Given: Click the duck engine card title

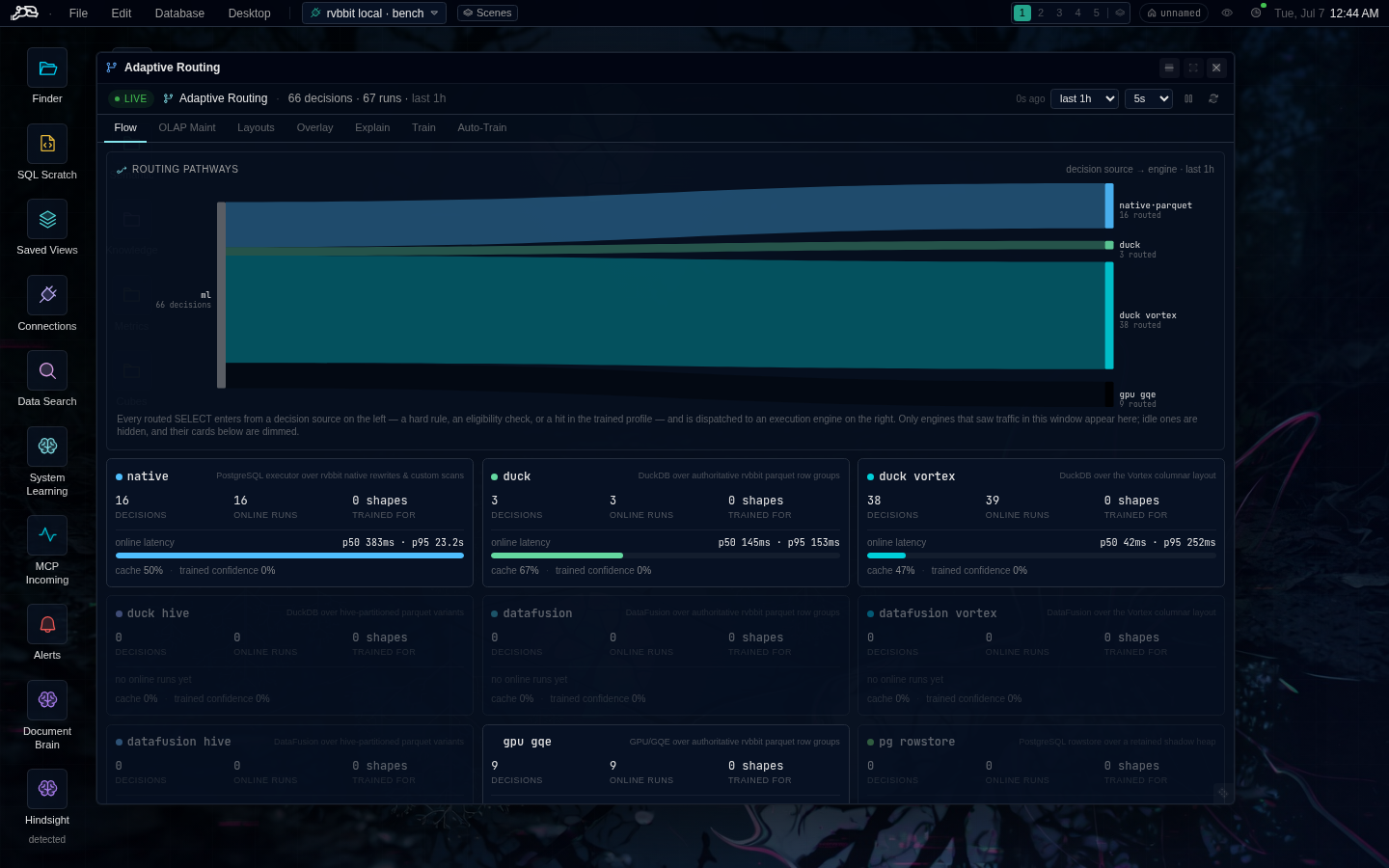Looking at the screenshot, I should point(517,476).
